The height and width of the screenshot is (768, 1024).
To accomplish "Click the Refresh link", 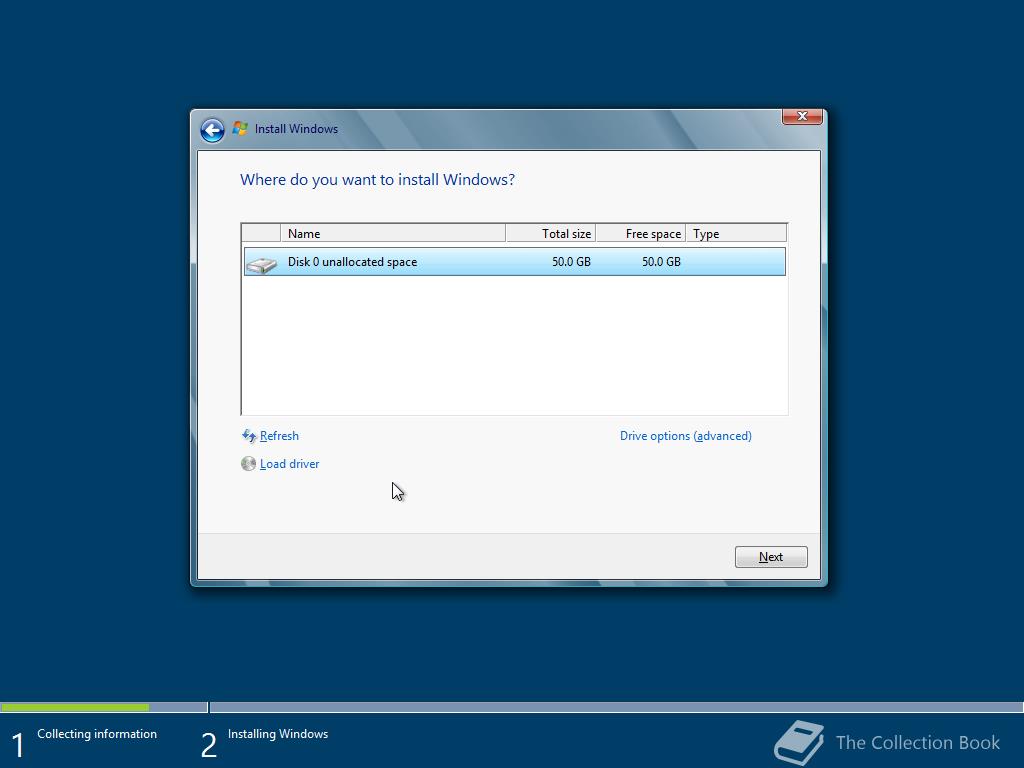I will point(279,436).
